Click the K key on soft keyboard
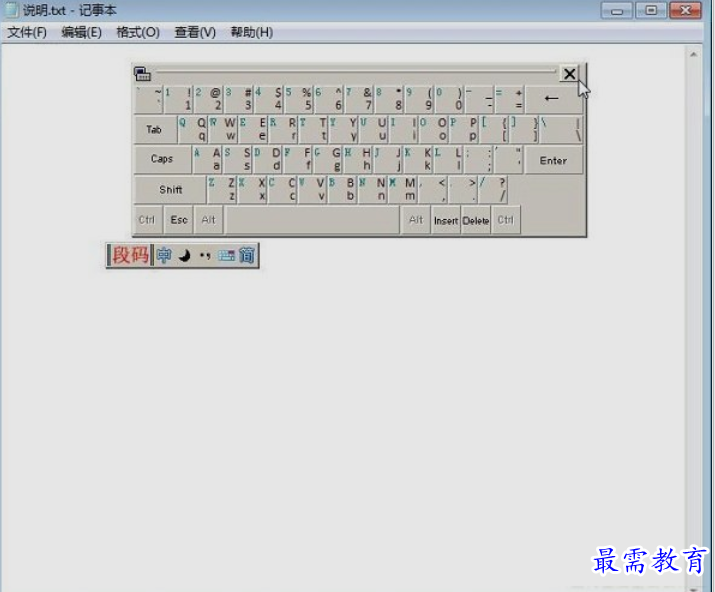This screenshot has height=592, width=715. click(x=418, y=159)
